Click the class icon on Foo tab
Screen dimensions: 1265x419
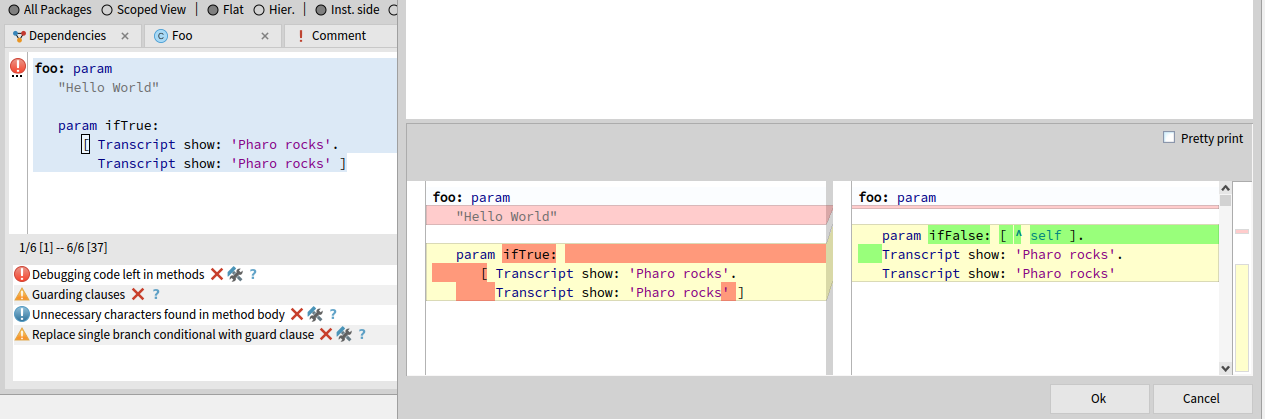pyautogui.click(x=161, y=36)
